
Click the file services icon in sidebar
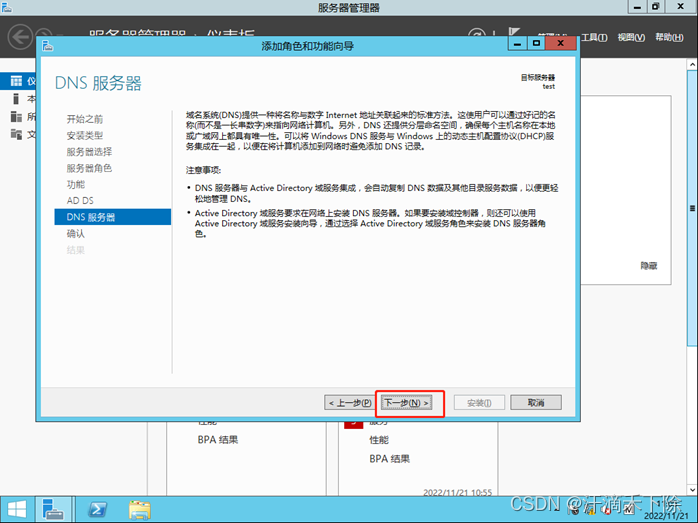[16, 134]
